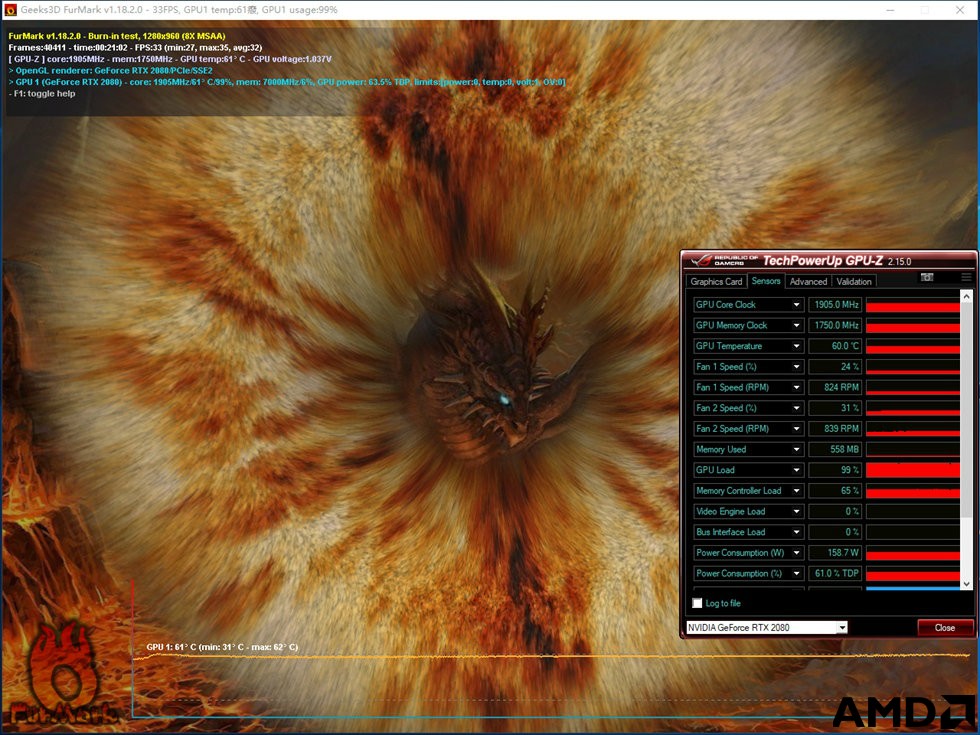Open the Fan 1 Speed (%) dropdown
980x735 pixels.
[797, 367]
